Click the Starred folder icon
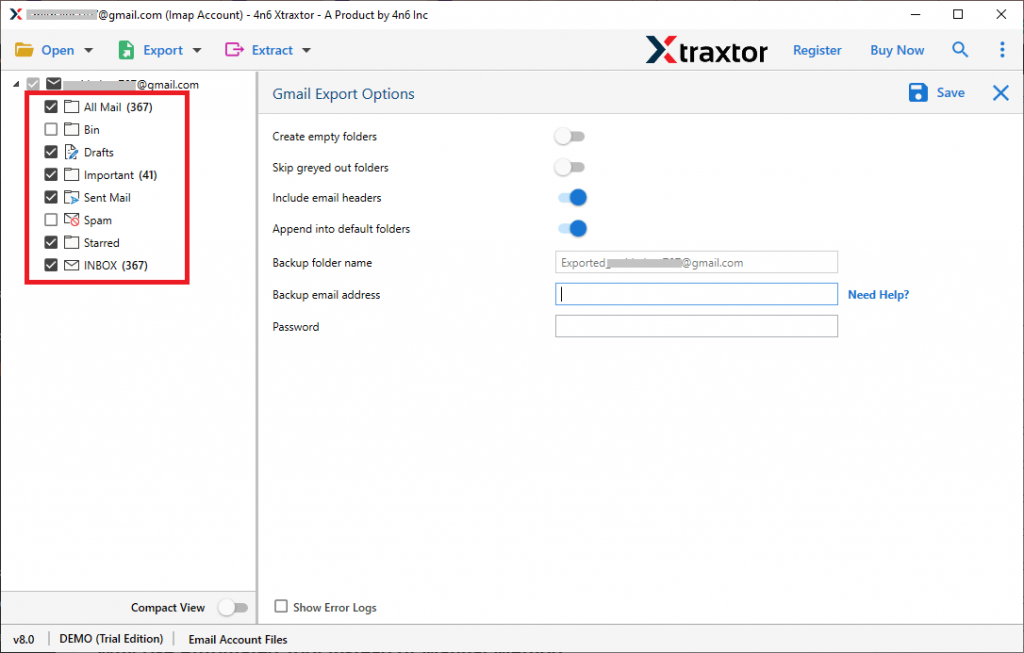Viewport: 1024px width, 653px height. 71,242
